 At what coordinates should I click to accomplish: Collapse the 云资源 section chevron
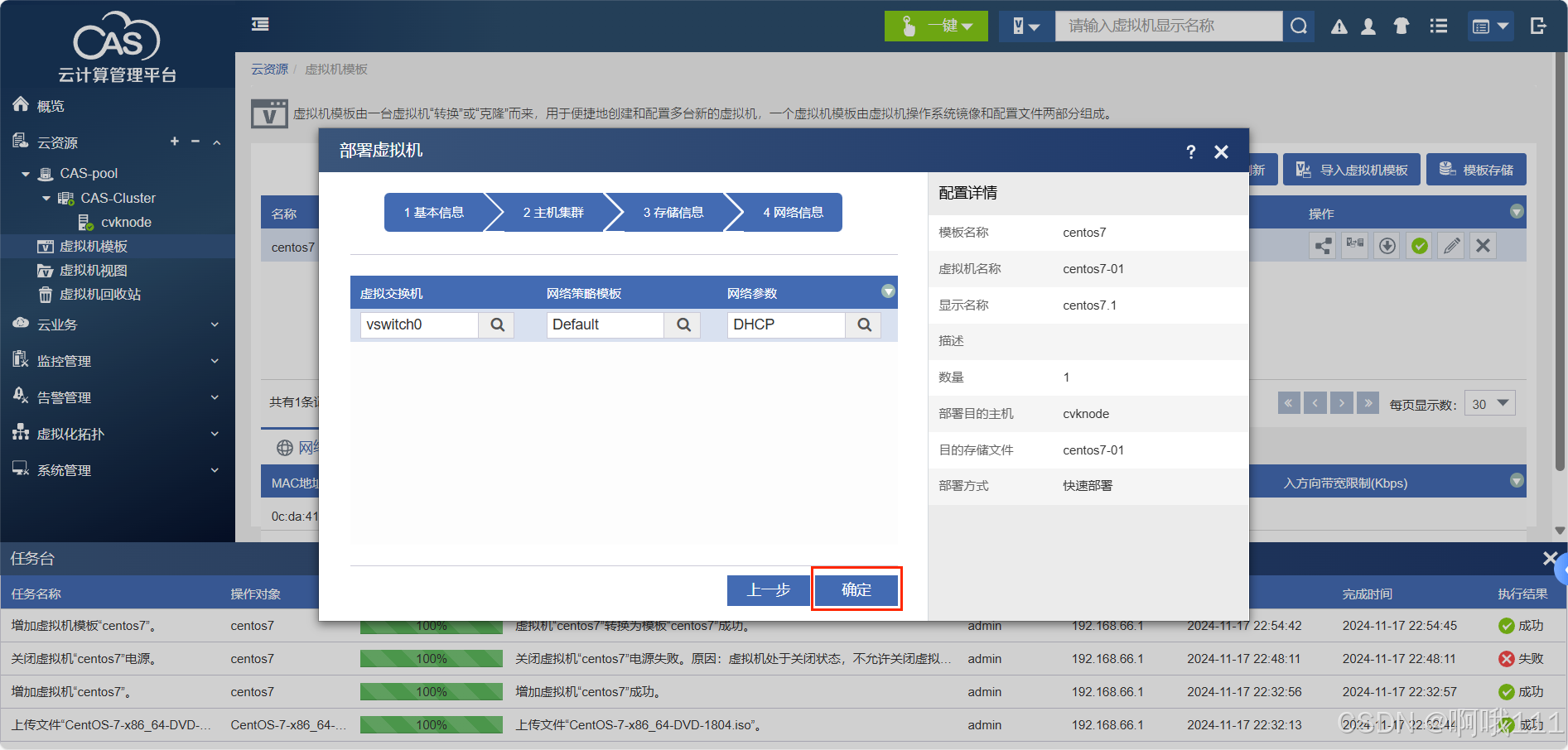pyautogui.click(x=217, y=142)
